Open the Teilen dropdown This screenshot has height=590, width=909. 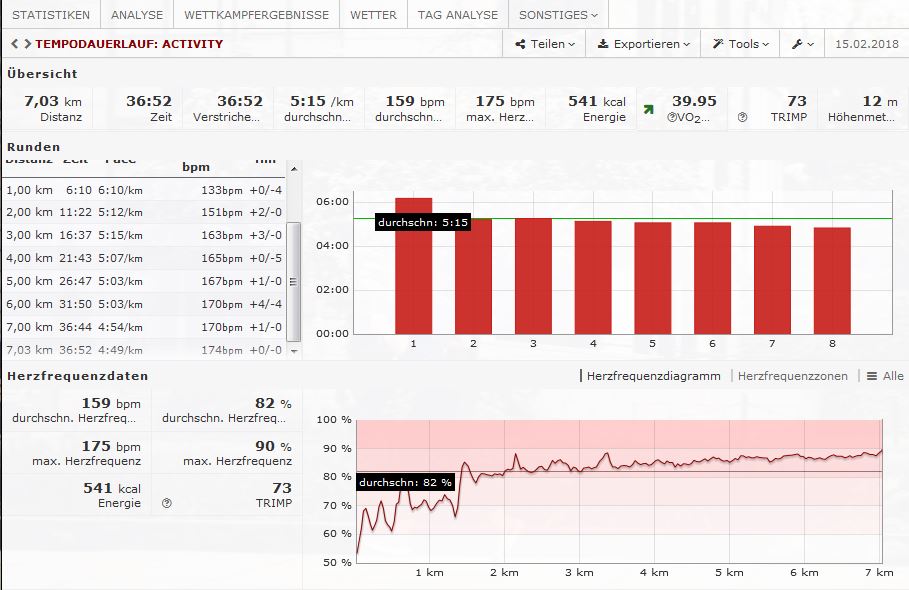pyautogui.click(x=545, y=44)
